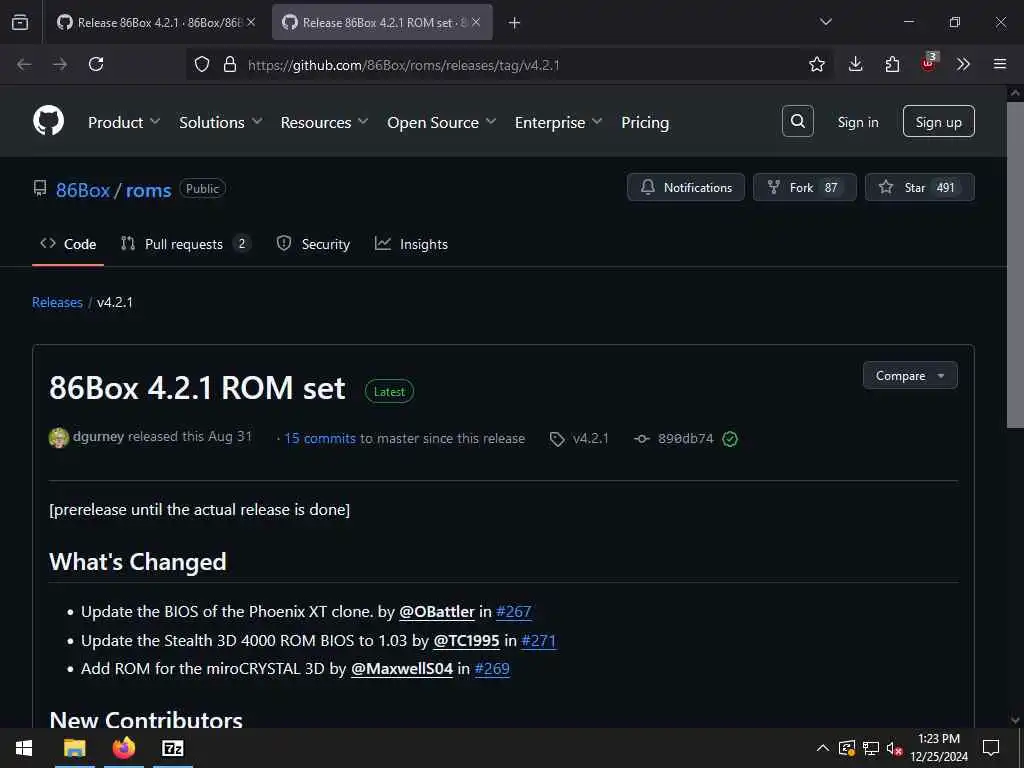
Task: Click the verified commit green checkmark
Action: point(730,439)
